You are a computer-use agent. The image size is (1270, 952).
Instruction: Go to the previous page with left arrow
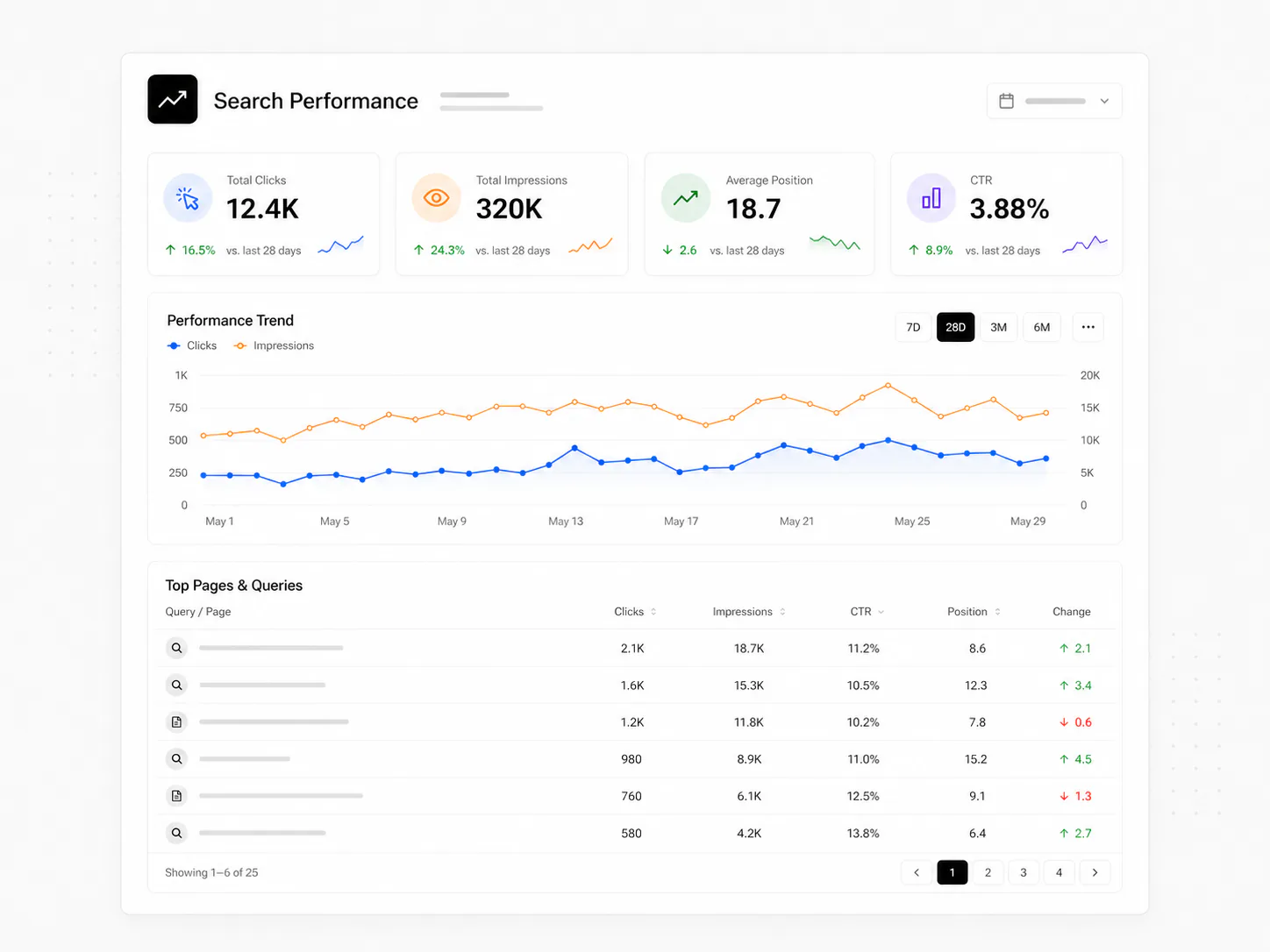(917, 872)
